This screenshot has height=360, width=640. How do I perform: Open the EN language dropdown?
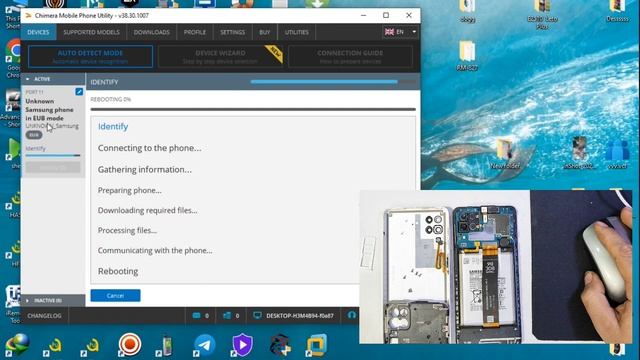(x=400, y=32)
